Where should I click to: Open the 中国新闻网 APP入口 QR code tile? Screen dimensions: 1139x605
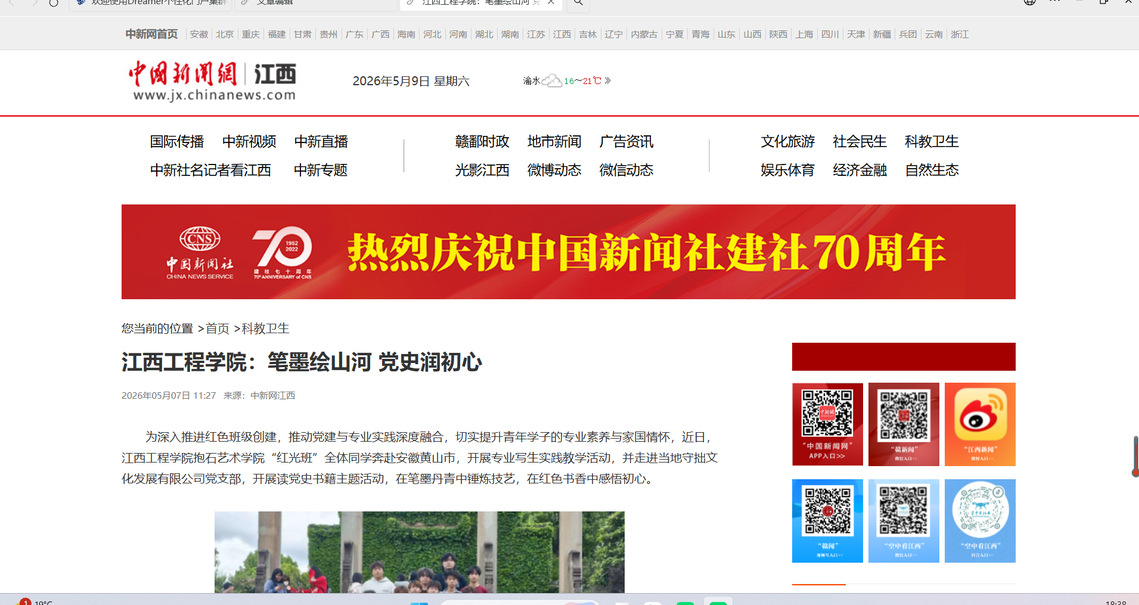pyautogui.click(x=827, y=424)
